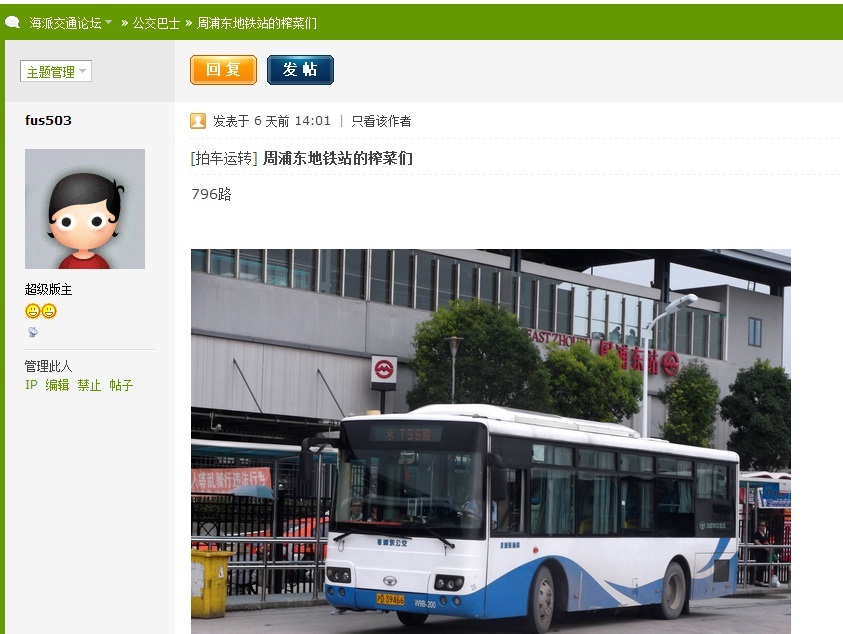Select 只看该作者 filter link
The height and width of the screenshot is (634, 843).
tap(381, 121)
